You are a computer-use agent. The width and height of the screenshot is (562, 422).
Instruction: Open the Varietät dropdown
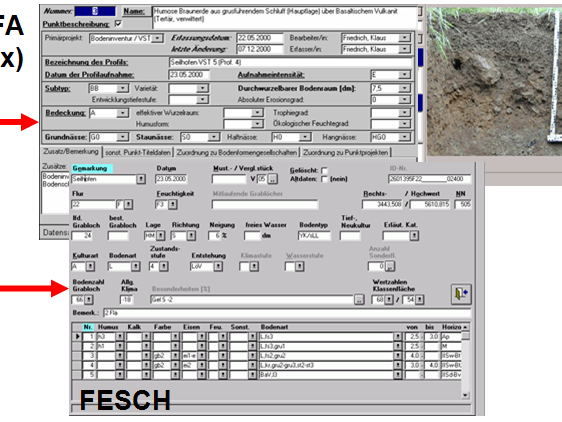(203, 88)
